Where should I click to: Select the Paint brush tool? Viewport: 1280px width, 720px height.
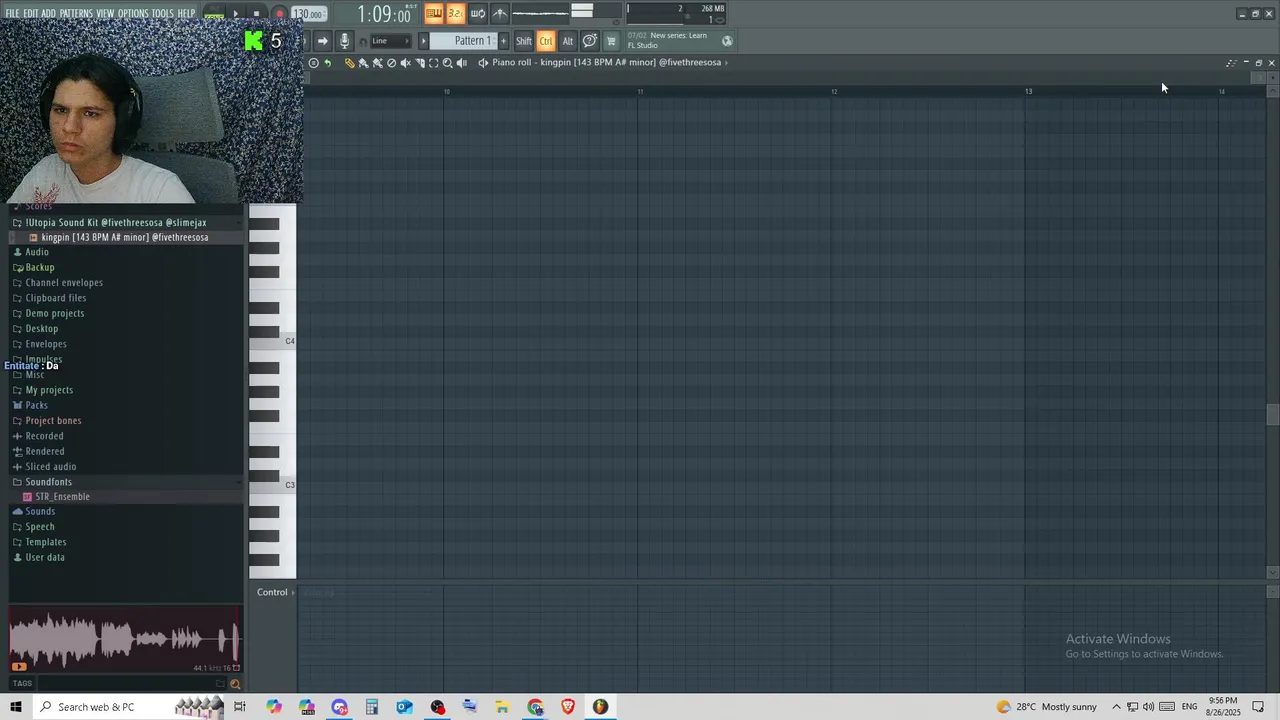364,63
